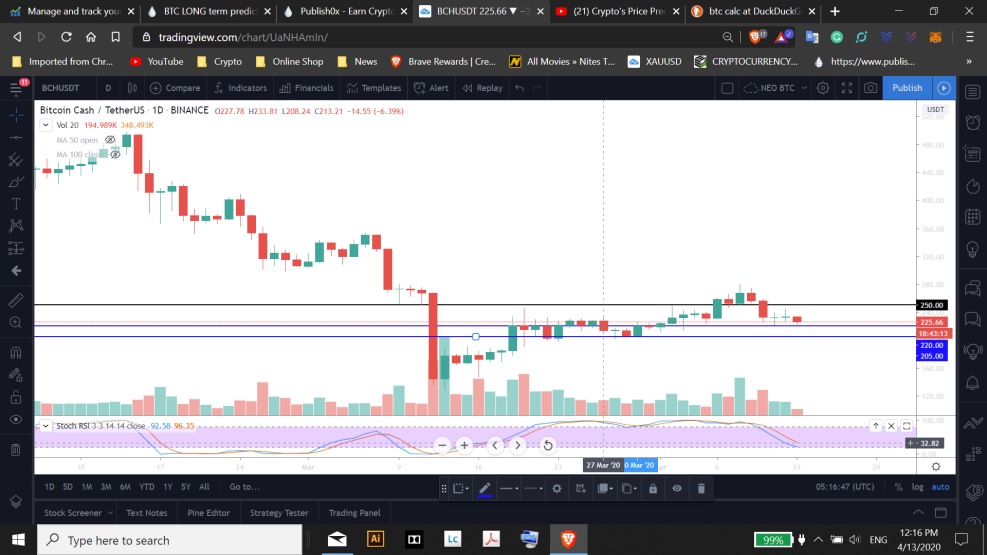Toggle log scale mode
Viewport: 987px width, 555px height.
click(918, 487)
